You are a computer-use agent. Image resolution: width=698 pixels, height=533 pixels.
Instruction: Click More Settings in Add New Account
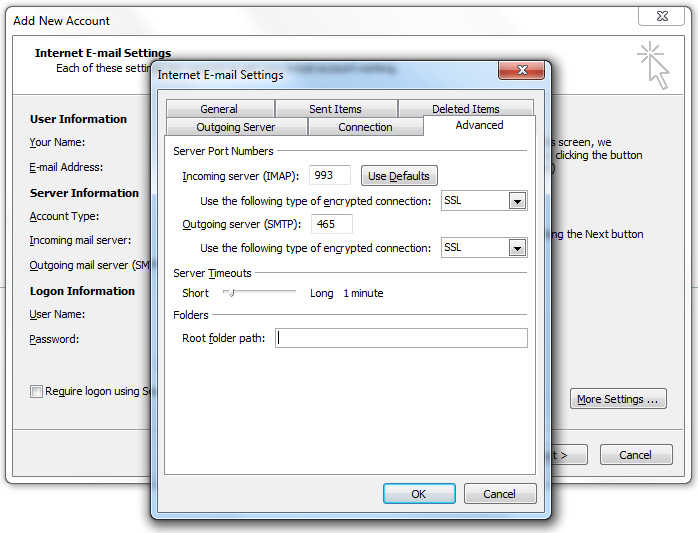coord(618,399)
